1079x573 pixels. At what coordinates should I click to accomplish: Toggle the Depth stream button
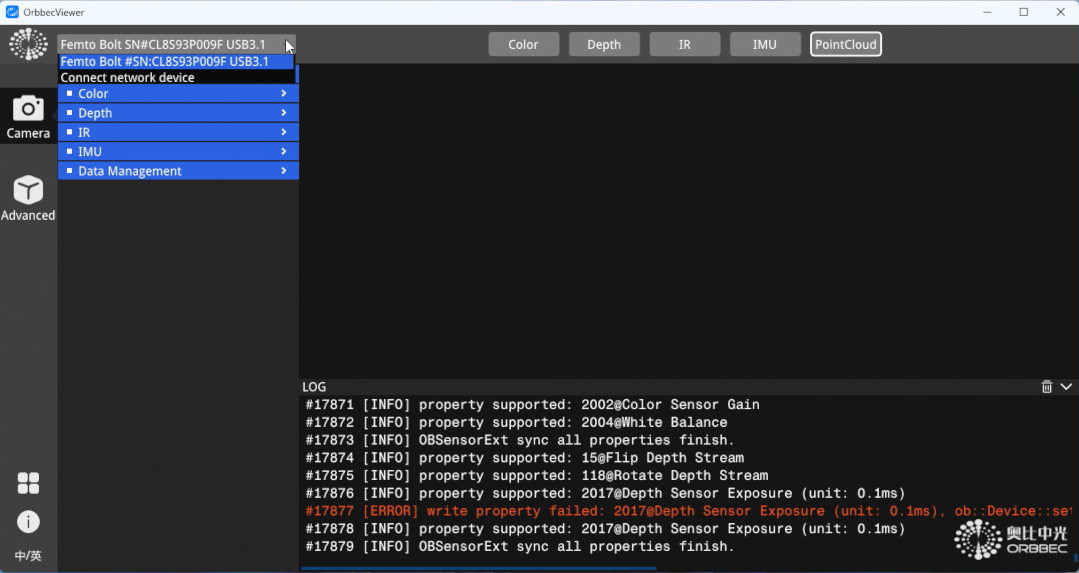pyautogui.click(x=604, y=44)
